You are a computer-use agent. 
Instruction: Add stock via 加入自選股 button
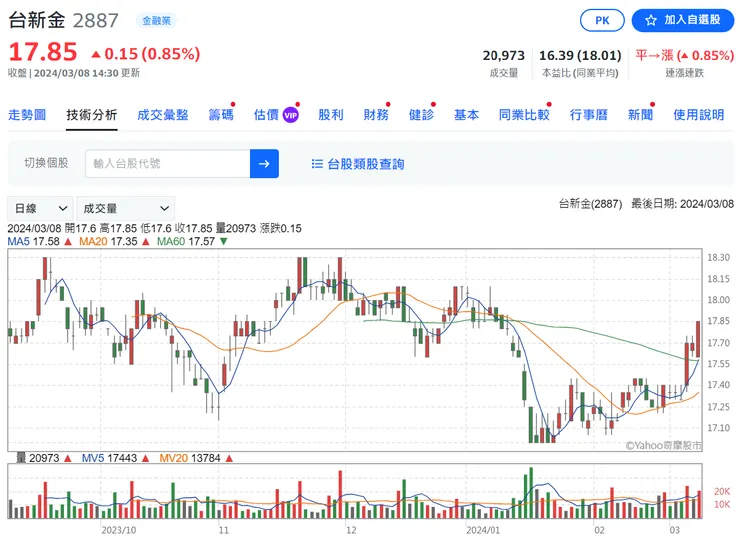(x=683, y=20)
